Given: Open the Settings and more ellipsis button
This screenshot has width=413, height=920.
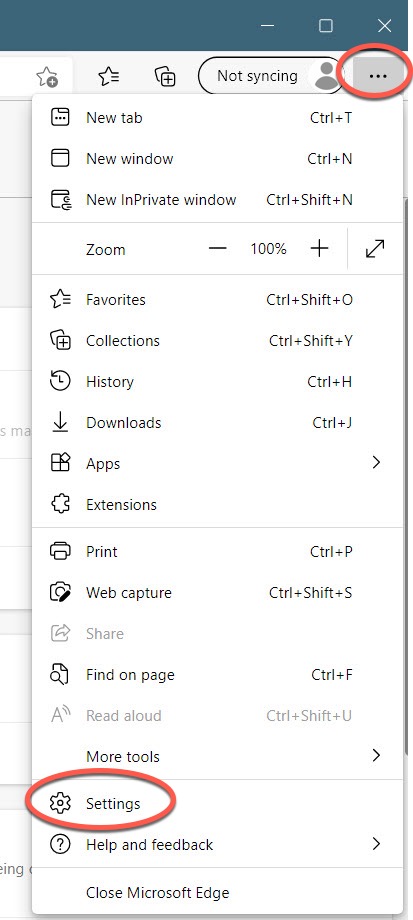Looking at the screenshot, I should click(378, 76).
